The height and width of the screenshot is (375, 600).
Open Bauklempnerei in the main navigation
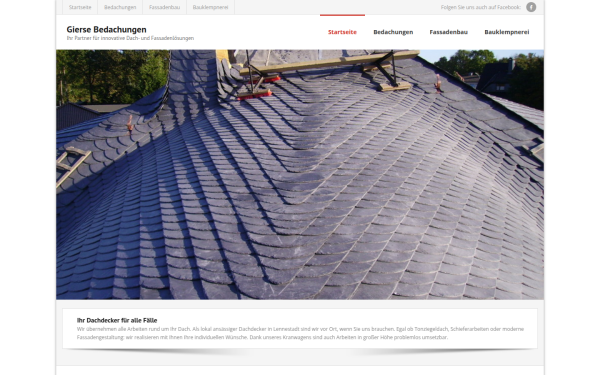pyautogui.click(x=507, y=32)
